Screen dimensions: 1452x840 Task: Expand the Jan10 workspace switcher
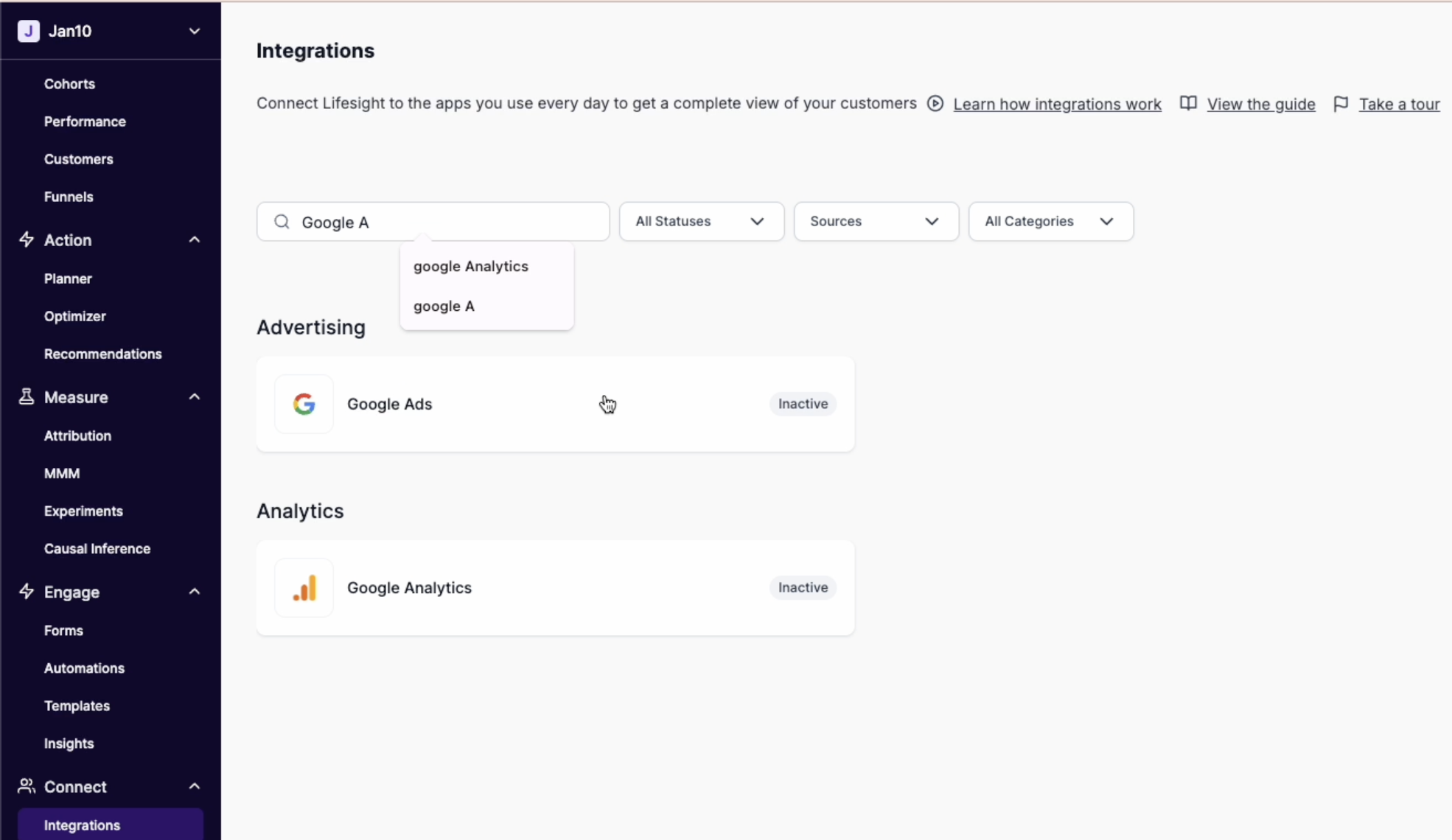click(195, 31)
